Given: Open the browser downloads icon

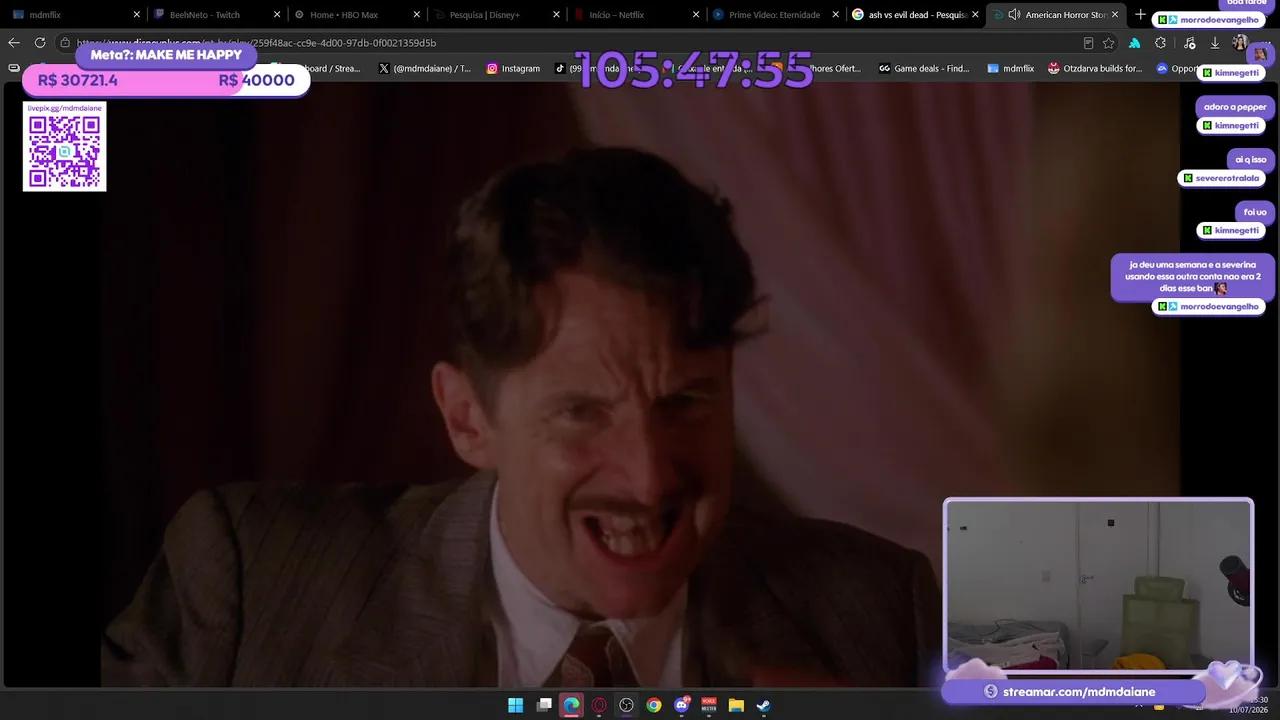Looking at the screenshot, I should [x=1214, y=43].
